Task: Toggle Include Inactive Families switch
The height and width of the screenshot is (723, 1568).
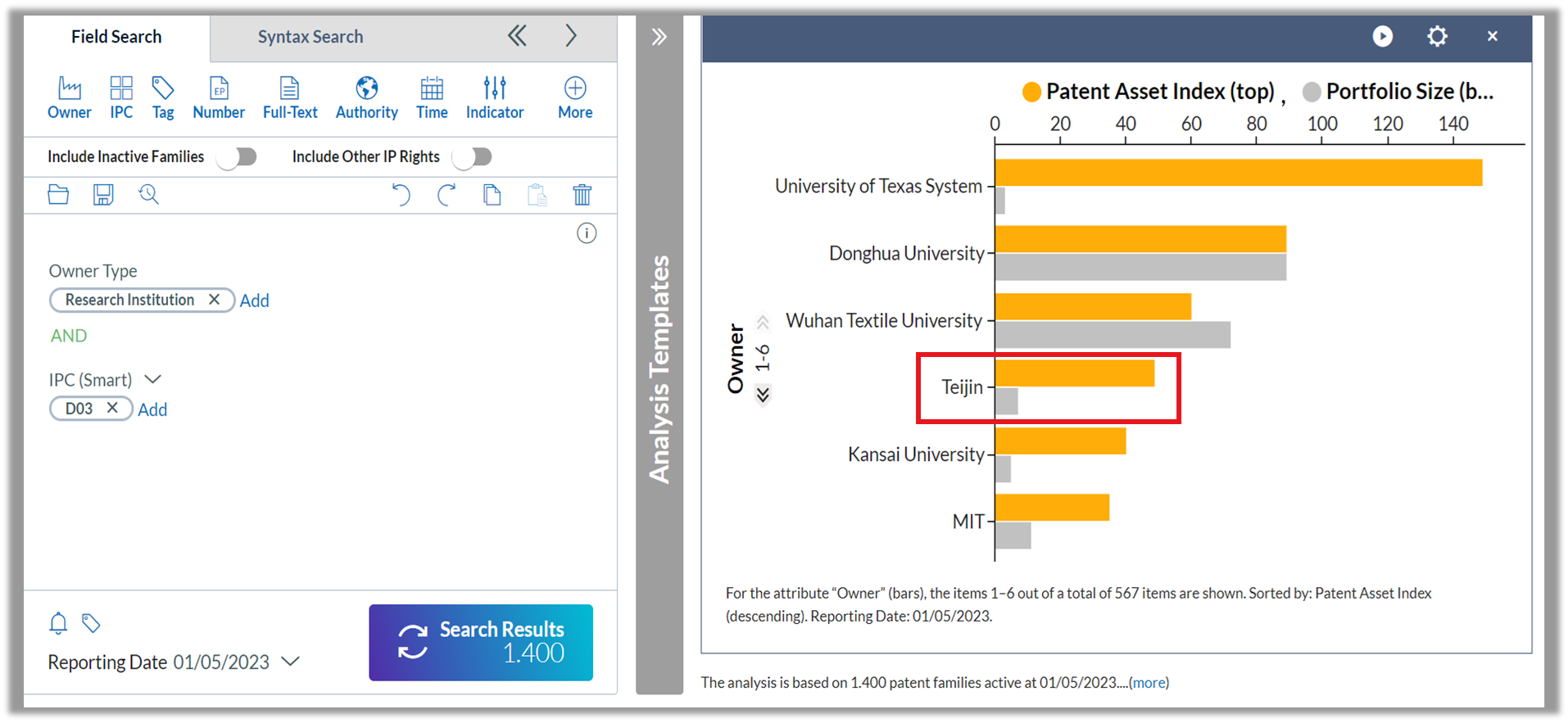Action: (x=238, y=156)
